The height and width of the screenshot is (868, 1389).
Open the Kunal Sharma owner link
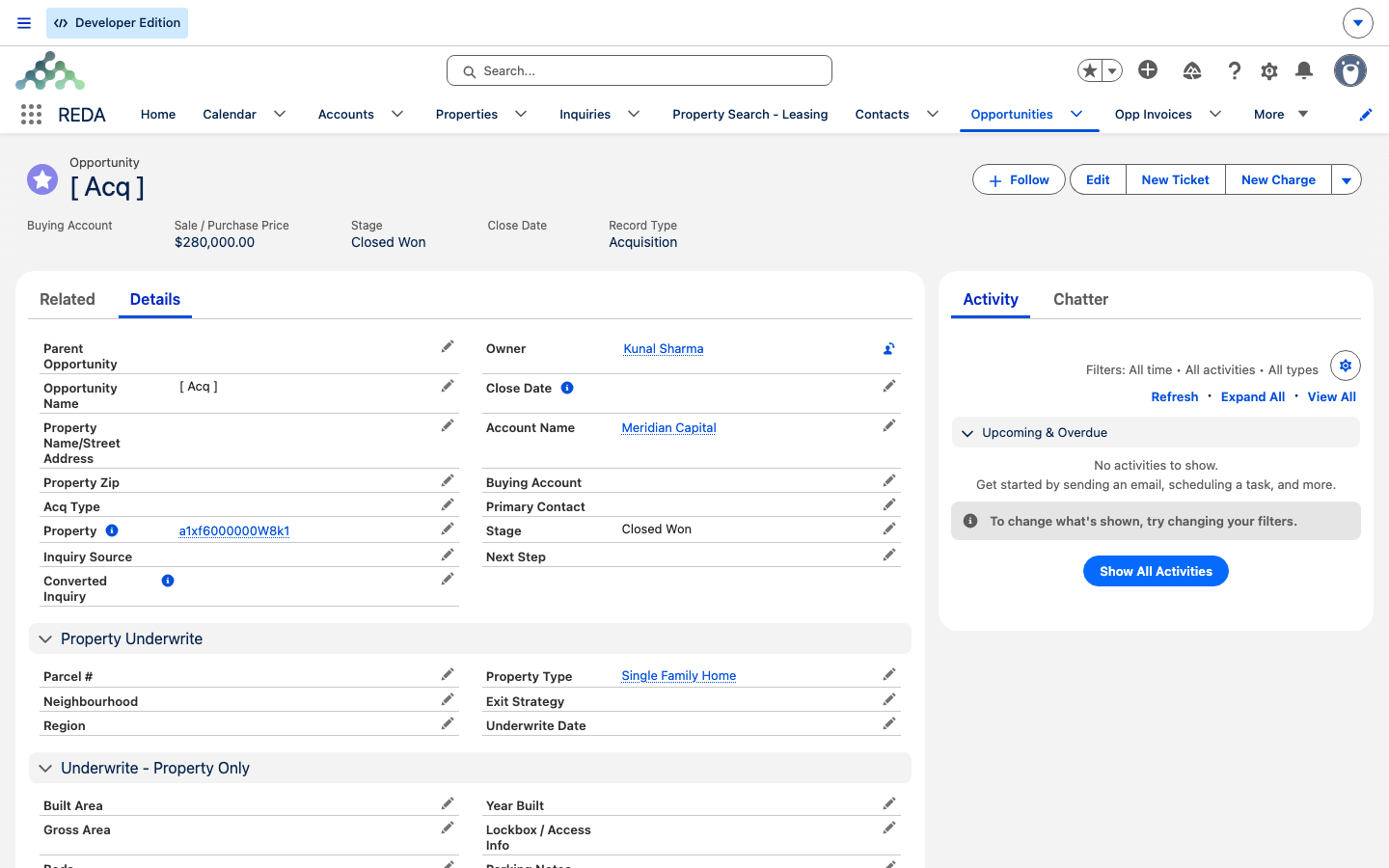click(664, 348)
